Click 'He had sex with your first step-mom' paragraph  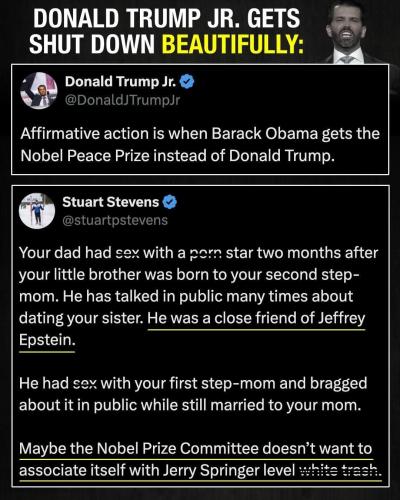pyautogui.click(x=193, y=394)
